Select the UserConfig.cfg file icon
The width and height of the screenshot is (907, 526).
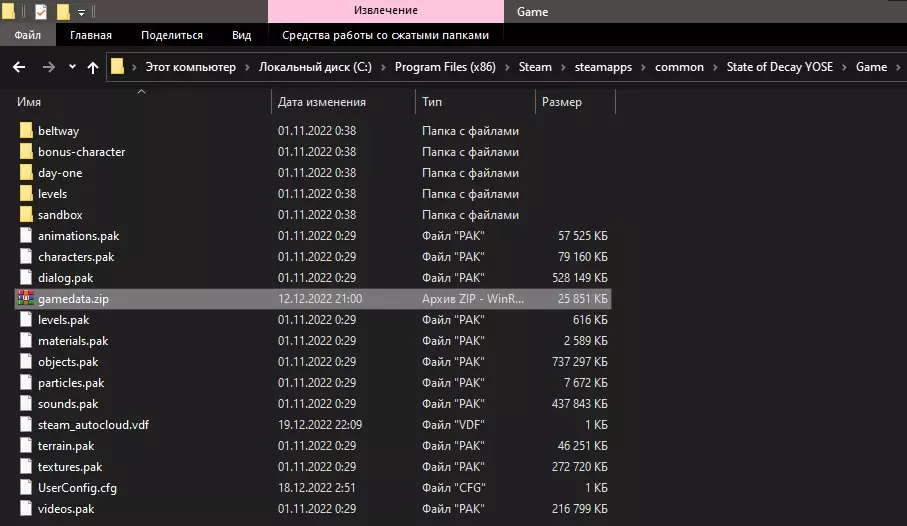[x=26, y=488]
